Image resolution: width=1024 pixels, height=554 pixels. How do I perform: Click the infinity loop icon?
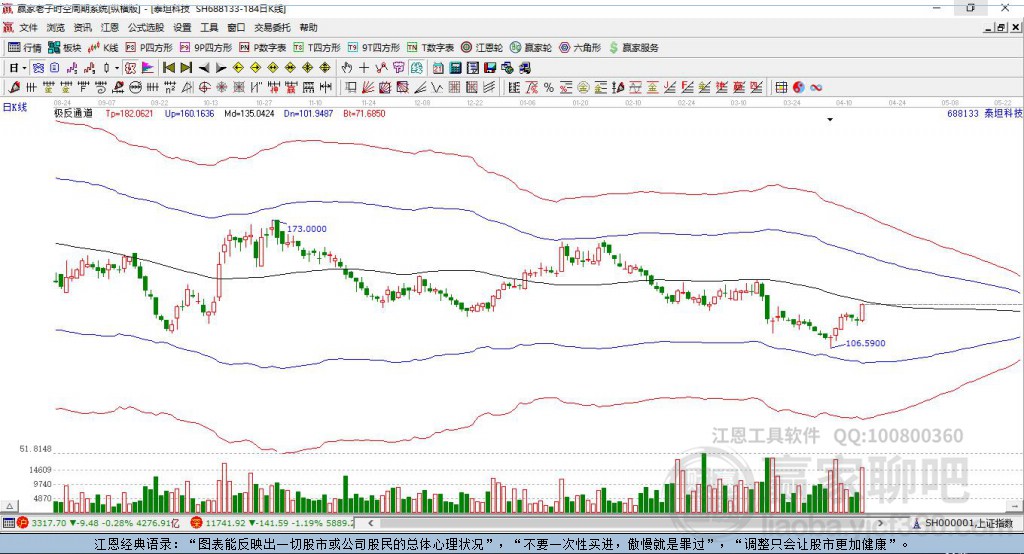(816, 87)
